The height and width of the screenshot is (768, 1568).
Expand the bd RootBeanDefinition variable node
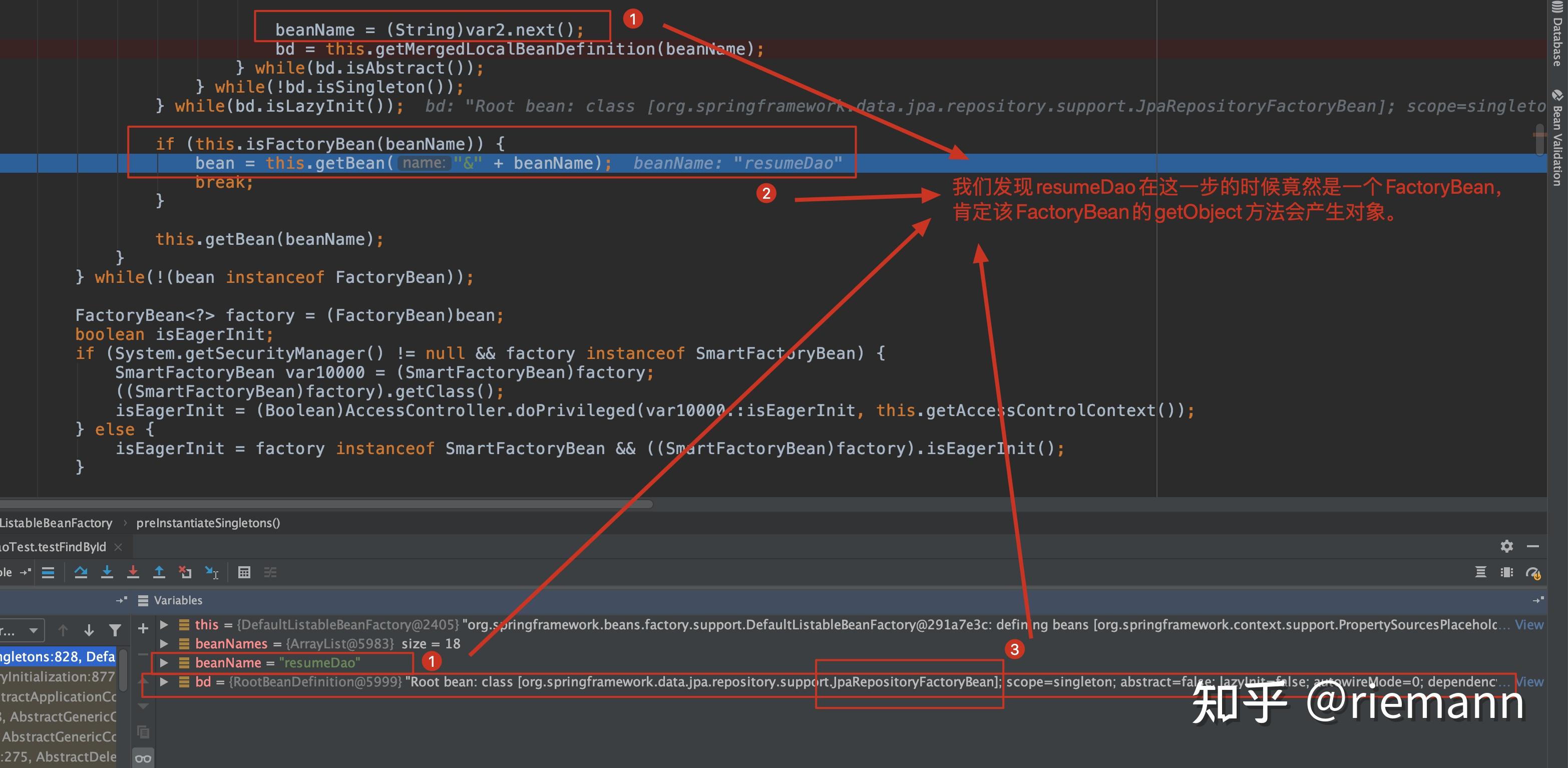point(164,681)
